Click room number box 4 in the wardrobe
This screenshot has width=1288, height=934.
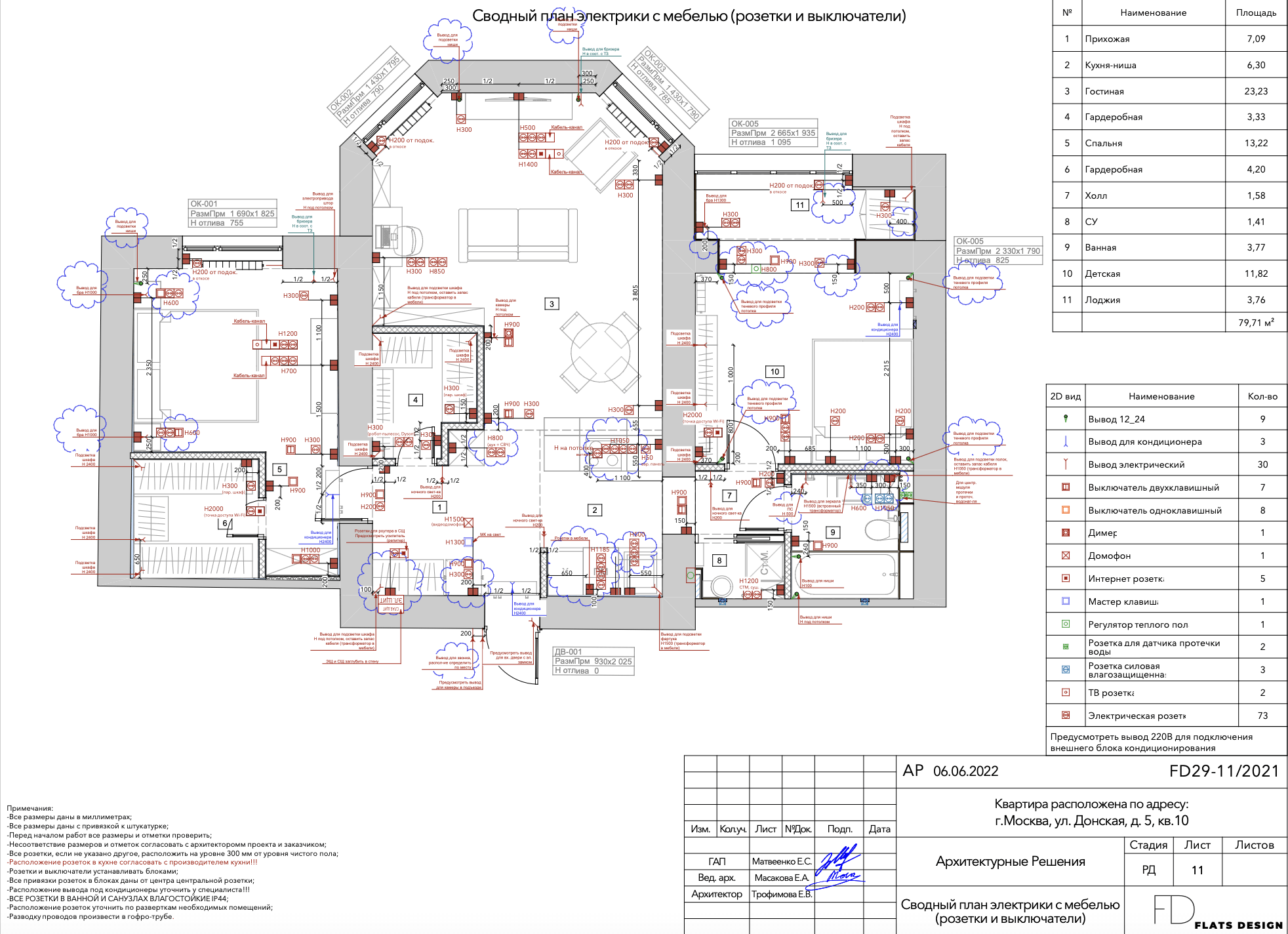[x=415, y=399]
